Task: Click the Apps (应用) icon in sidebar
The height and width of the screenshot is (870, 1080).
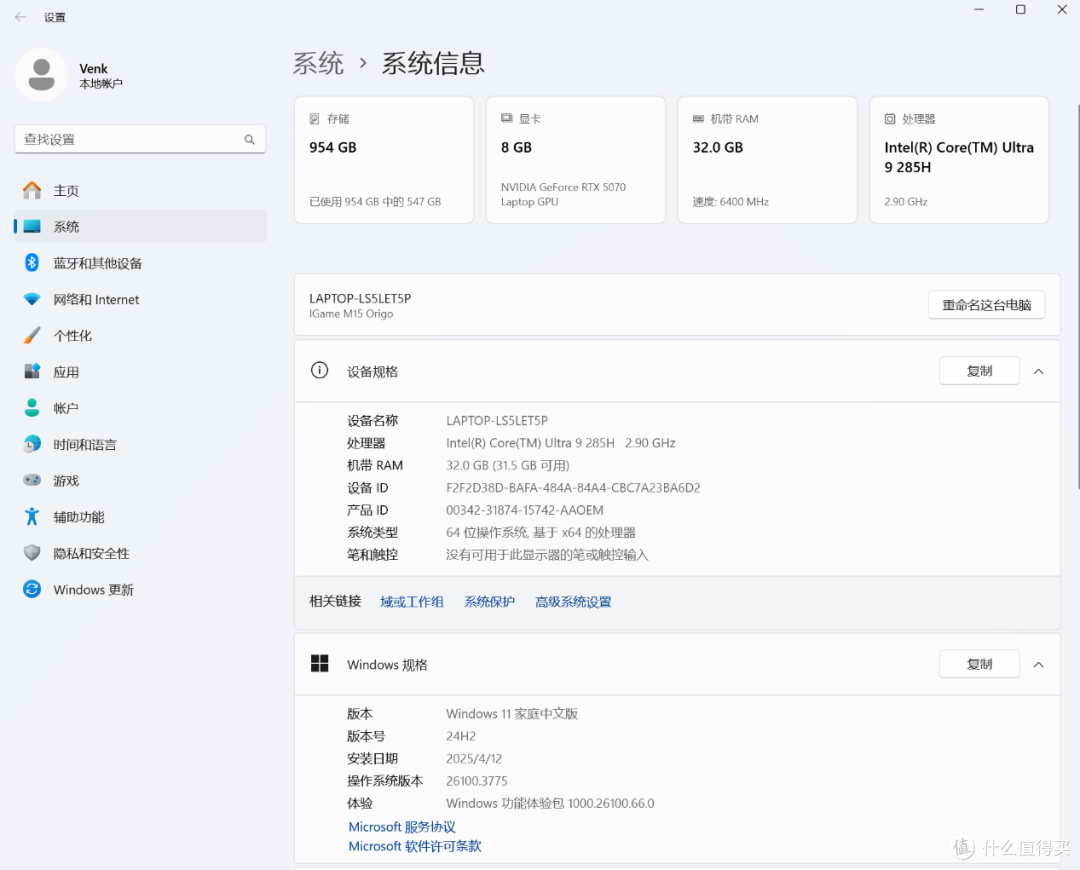Action: click(x=32, y=371)
